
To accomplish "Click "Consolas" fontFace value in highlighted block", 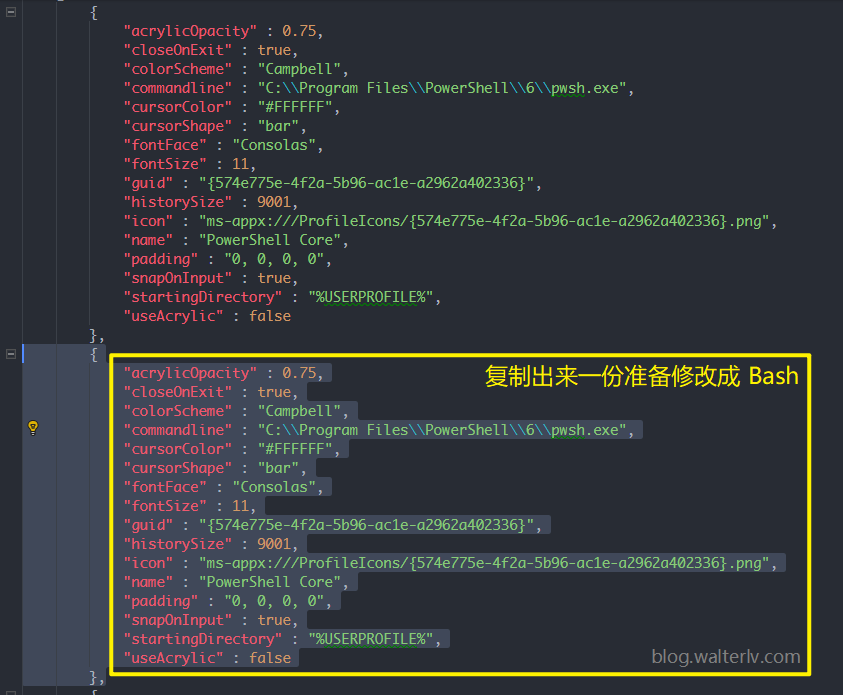I will pos(274,487).
